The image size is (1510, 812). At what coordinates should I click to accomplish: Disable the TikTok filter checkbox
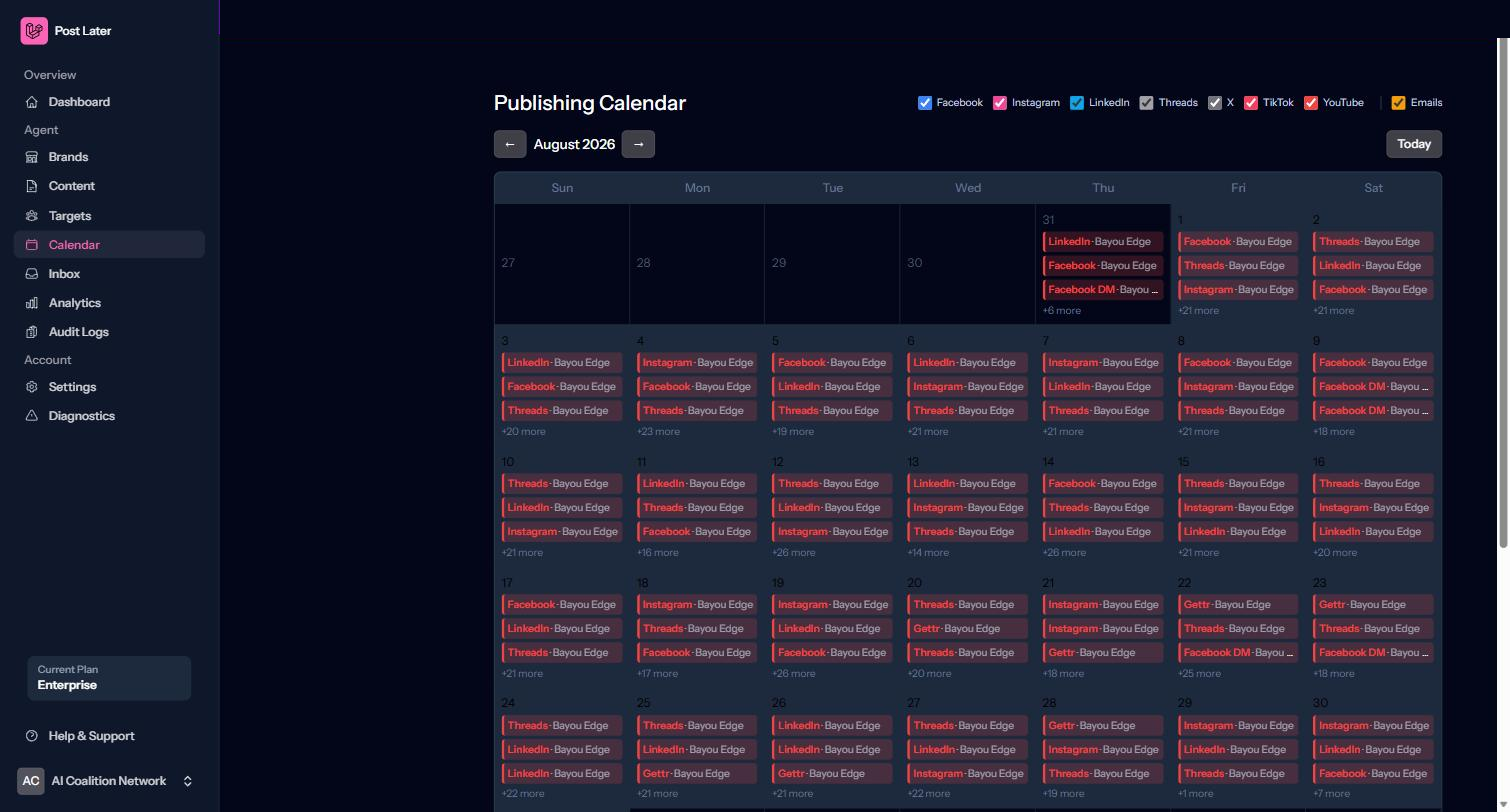(1251, 103)
